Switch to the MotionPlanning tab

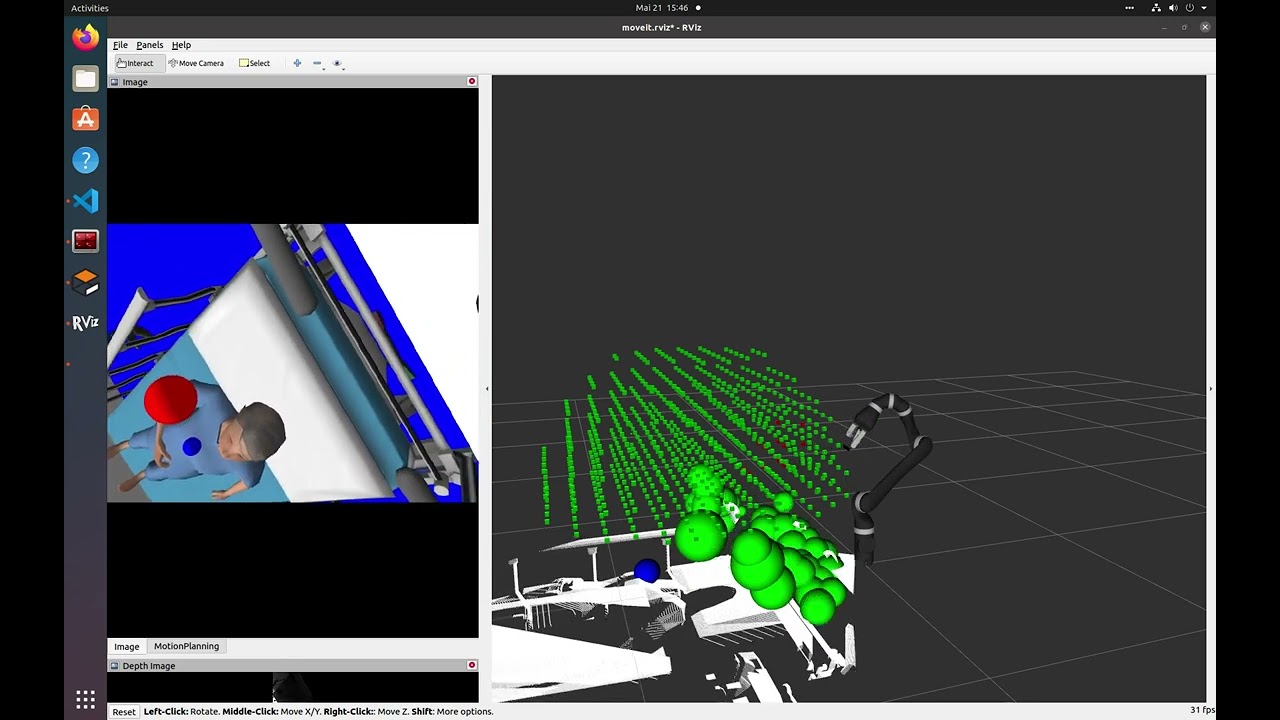[186, 646]
